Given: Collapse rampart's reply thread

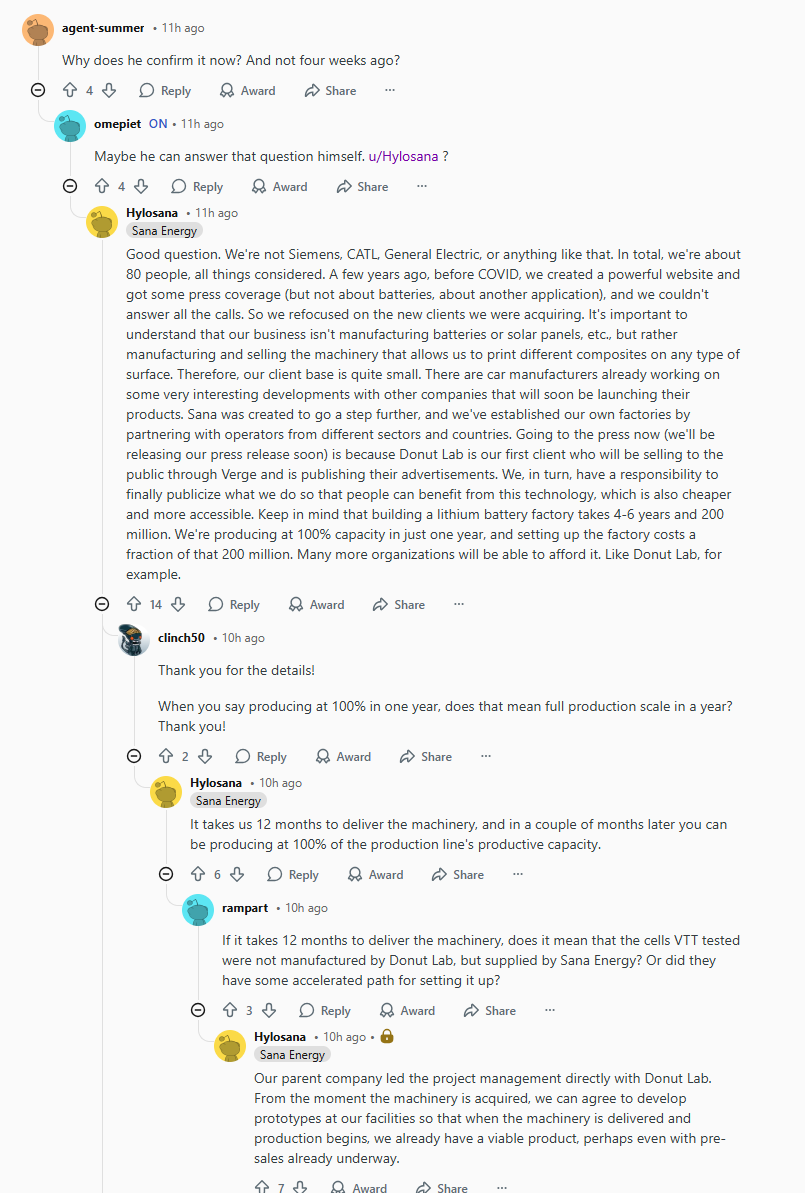Looking at the screenshot, I should pyautogui.click(x=198, y=1010).
